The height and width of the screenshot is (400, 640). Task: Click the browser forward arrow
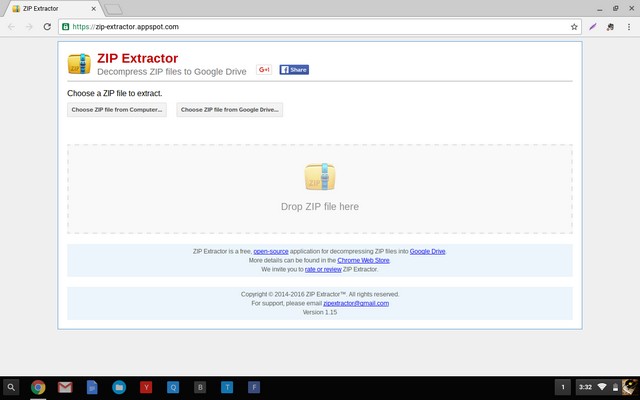click(29, 27)
